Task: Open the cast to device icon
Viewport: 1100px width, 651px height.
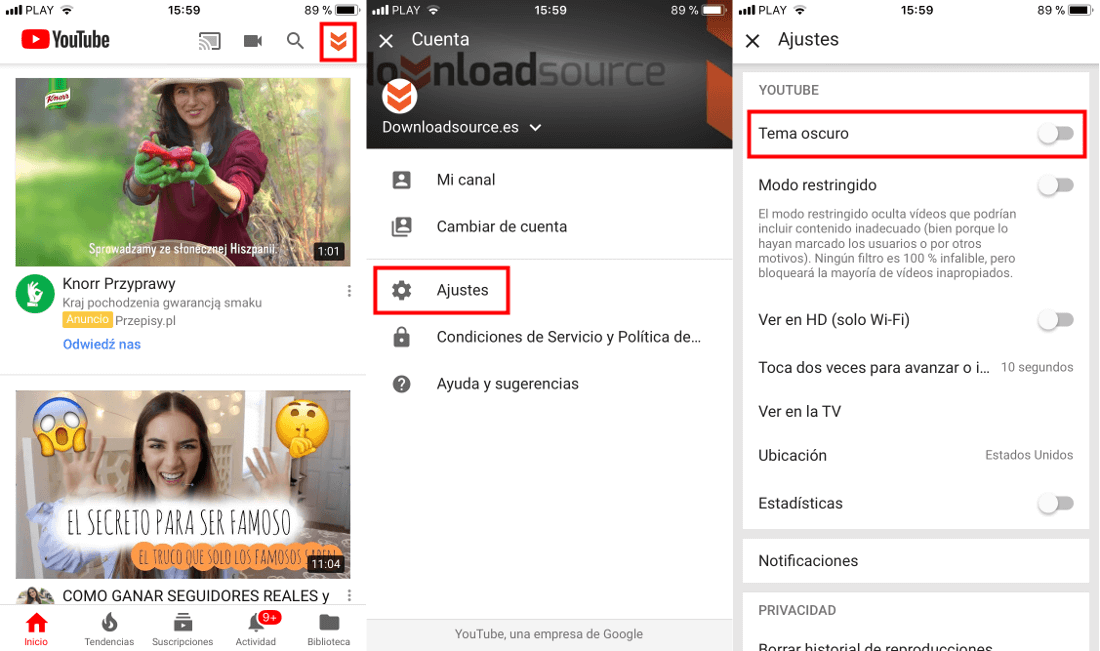Action: [x=209, y=41]
